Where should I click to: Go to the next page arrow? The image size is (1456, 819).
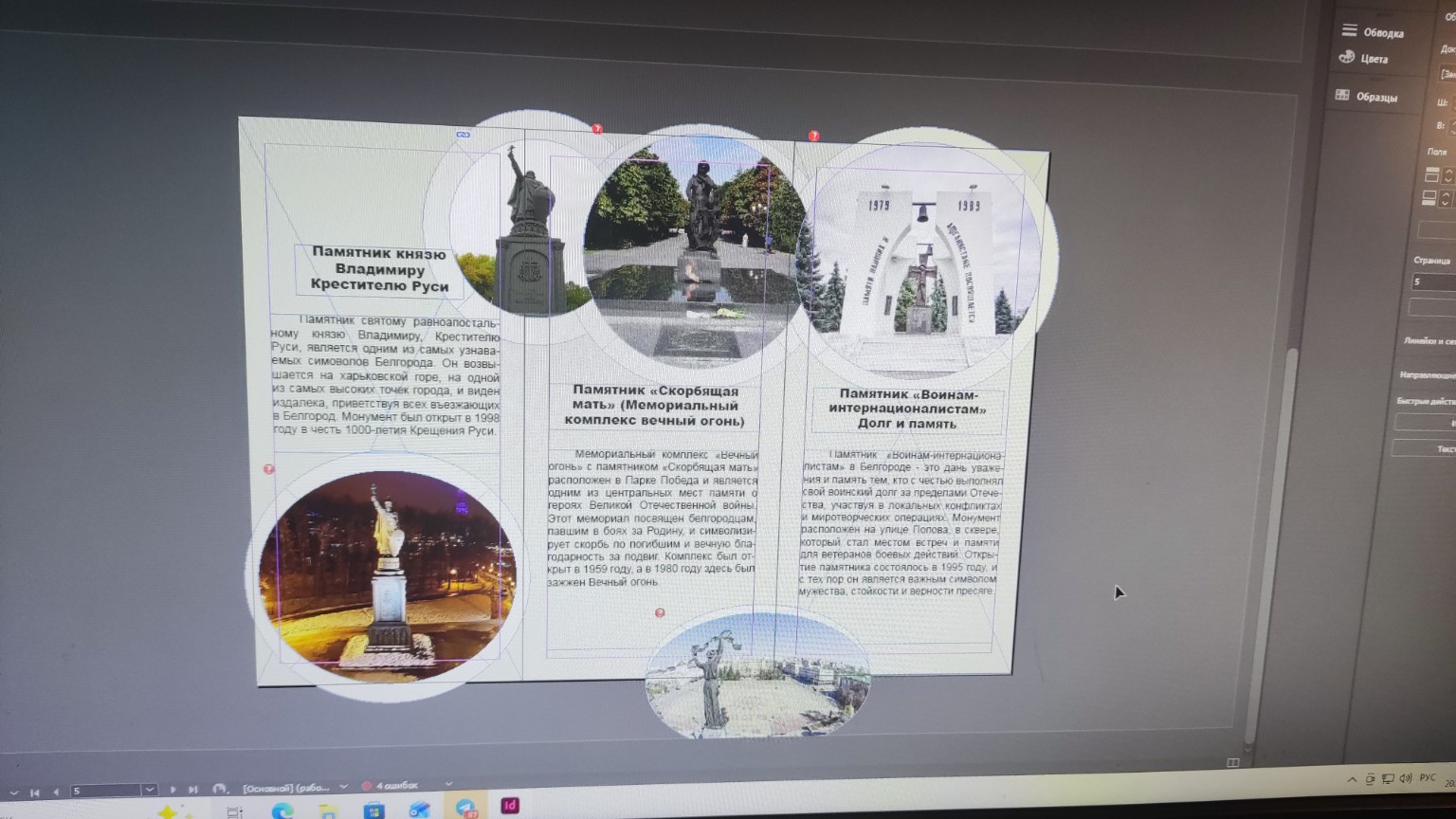pyautogui.click(x=173, y=789)
